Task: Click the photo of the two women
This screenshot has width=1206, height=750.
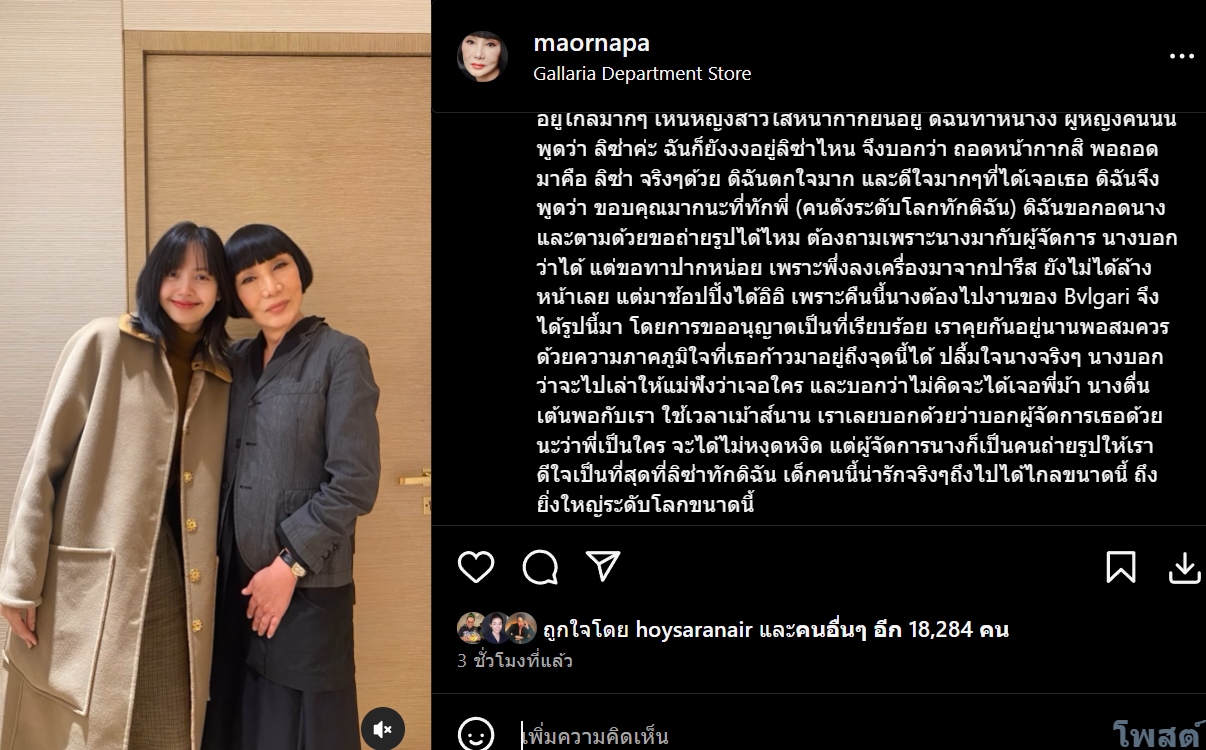Action: coord(215,375)
